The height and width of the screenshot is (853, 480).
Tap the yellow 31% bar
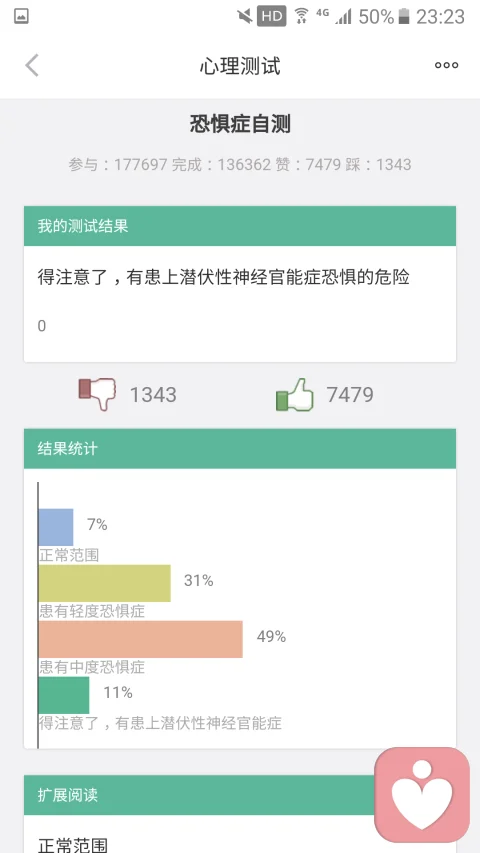click(x=104, y=583)
